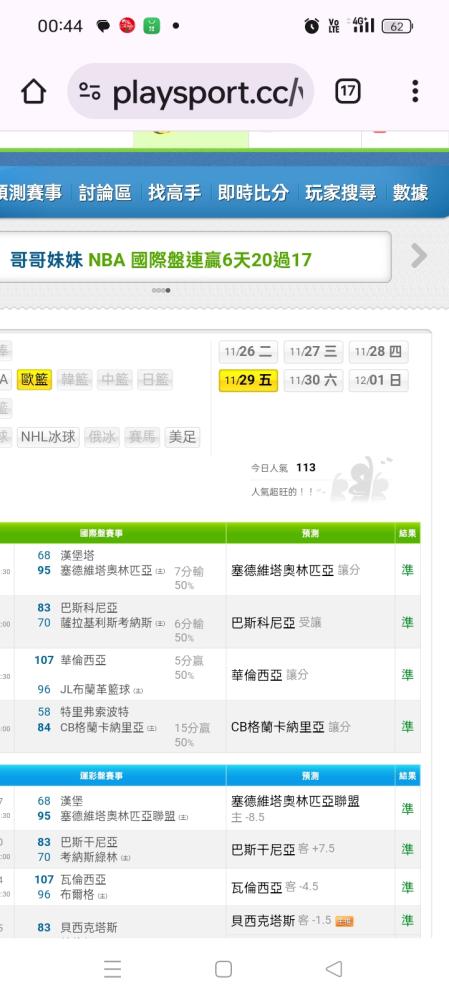Open the 數據 menu

tap(410, 193)
